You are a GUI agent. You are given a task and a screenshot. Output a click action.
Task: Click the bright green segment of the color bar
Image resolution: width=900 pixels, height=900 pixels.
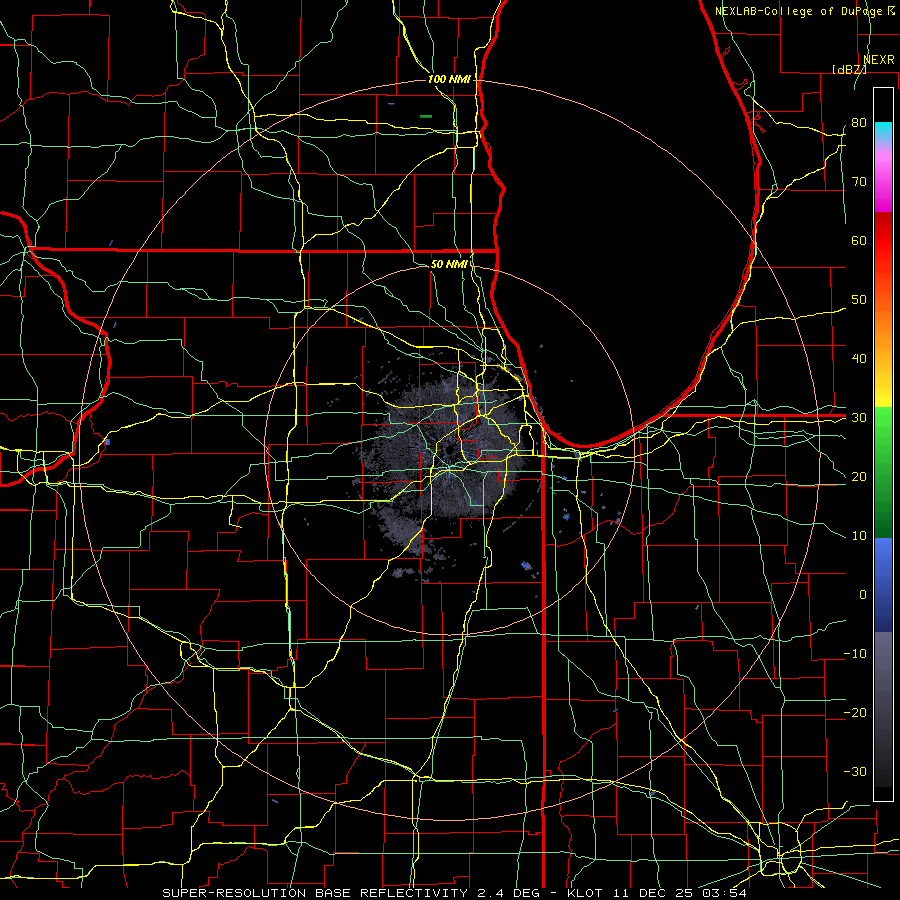click(883, 436)
